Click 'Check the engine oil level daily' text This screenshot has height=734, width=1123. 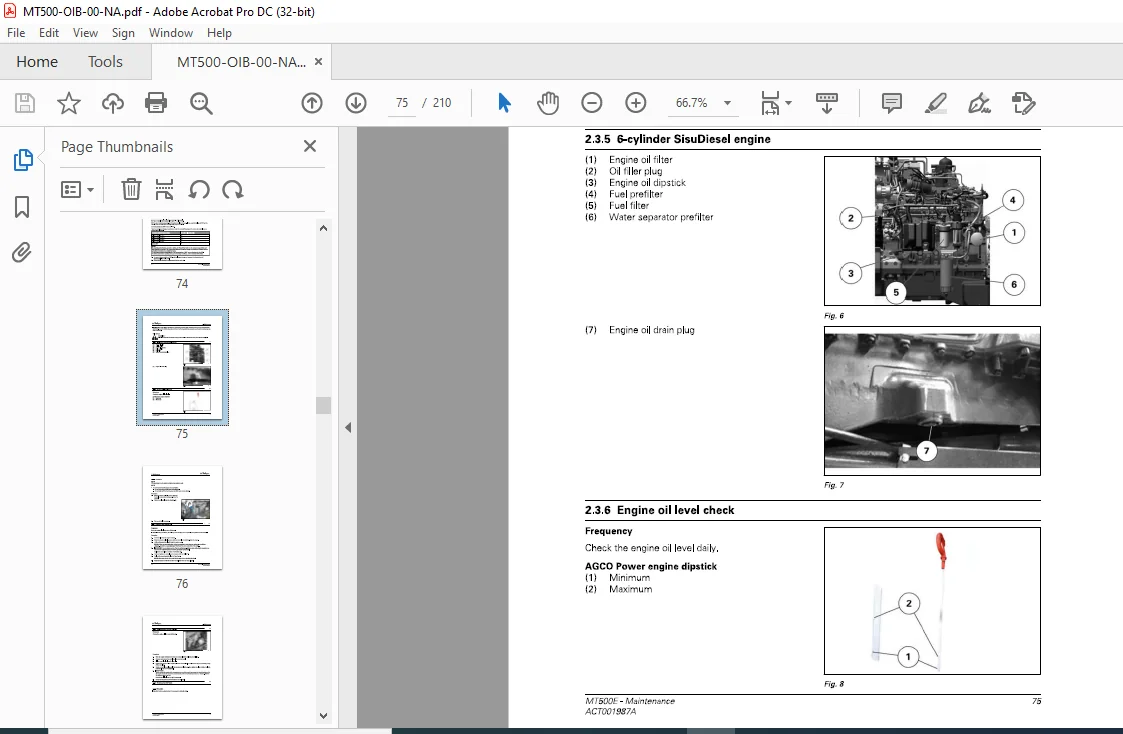[652, 548]
